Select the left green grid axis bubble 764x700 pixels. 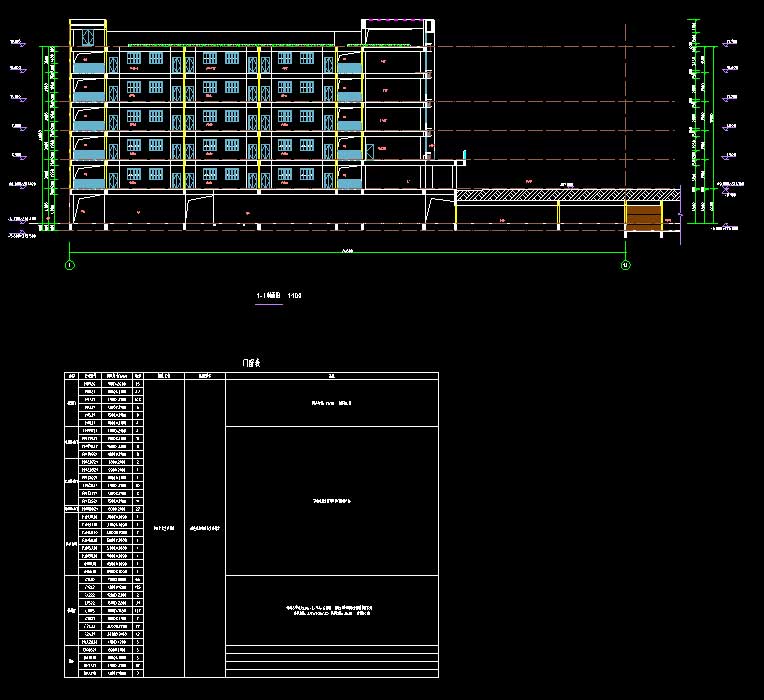(70, 265)
